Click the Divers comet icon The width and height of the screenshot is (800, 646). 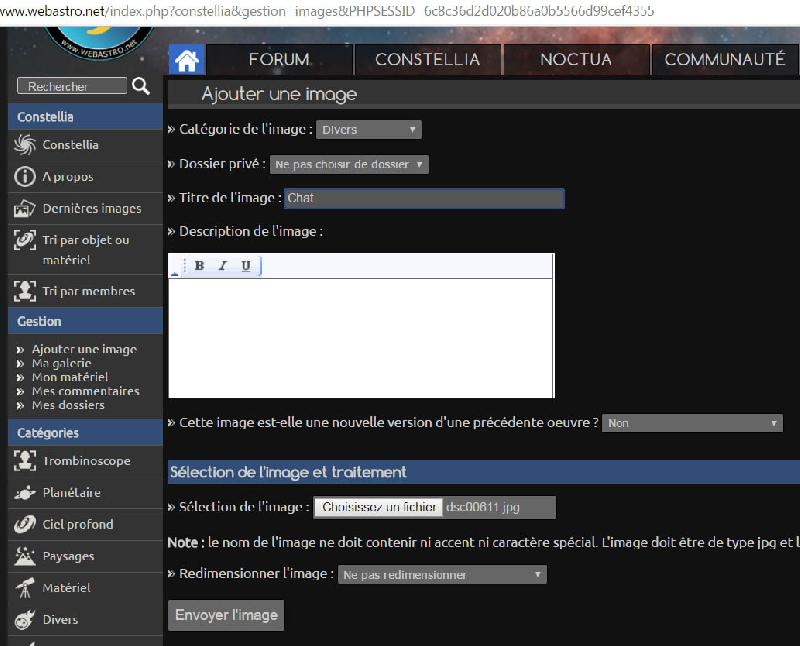[x=24, y=619]
